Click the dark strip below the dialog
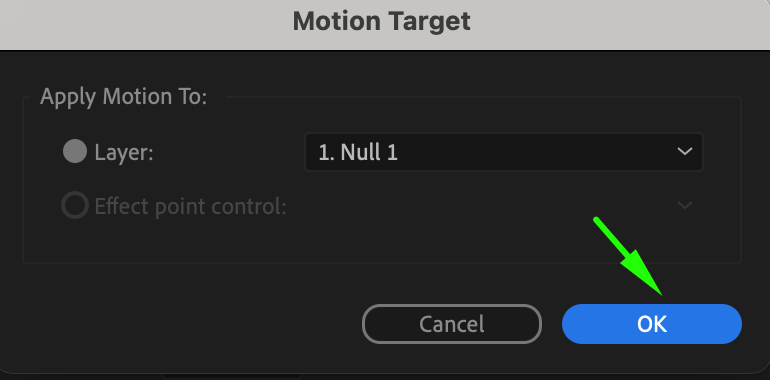The width and height of the screenshot is (770, 380). 385,377
